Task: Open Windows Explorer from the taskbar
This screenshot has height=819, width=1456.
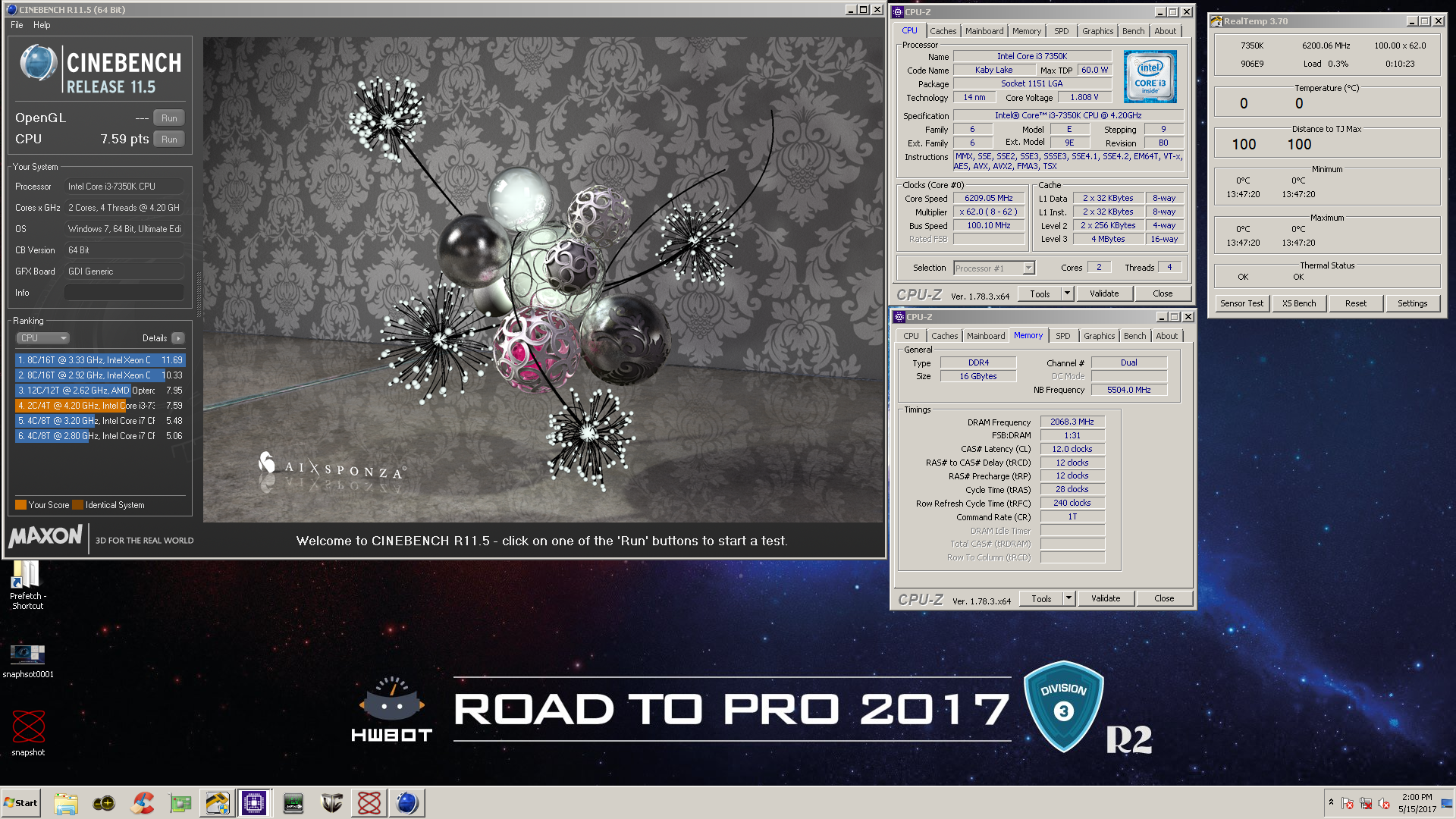Action: point(66,803)
